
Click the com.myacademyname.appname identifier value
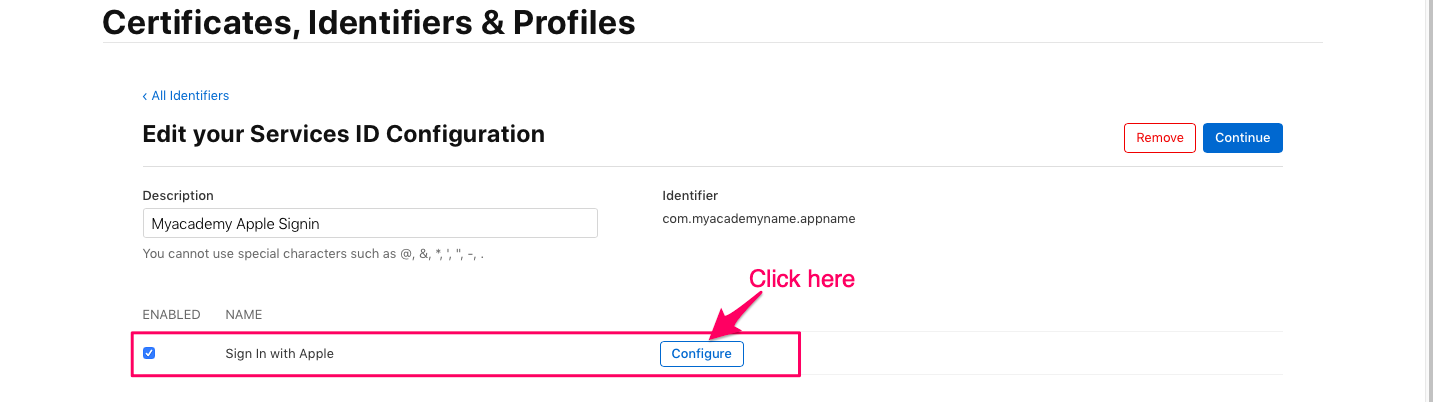click(758, 218)
